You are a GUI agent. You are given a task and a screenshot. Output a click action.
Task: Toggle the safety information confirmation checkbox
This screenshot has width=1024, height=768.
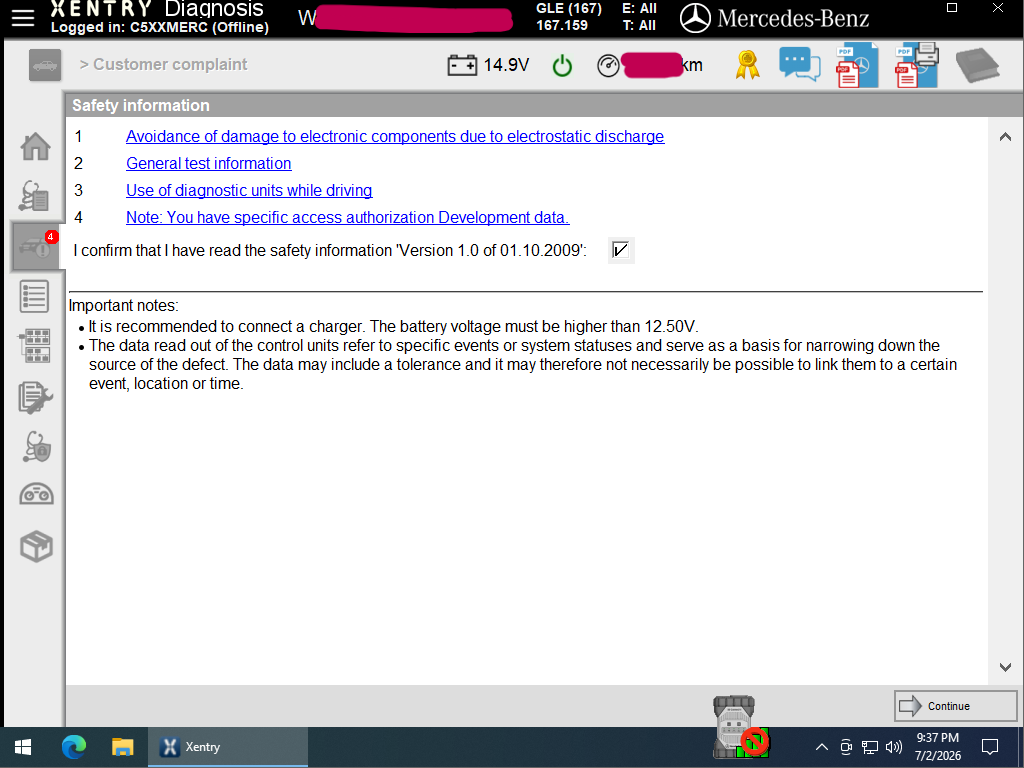(x=620, y=250)
